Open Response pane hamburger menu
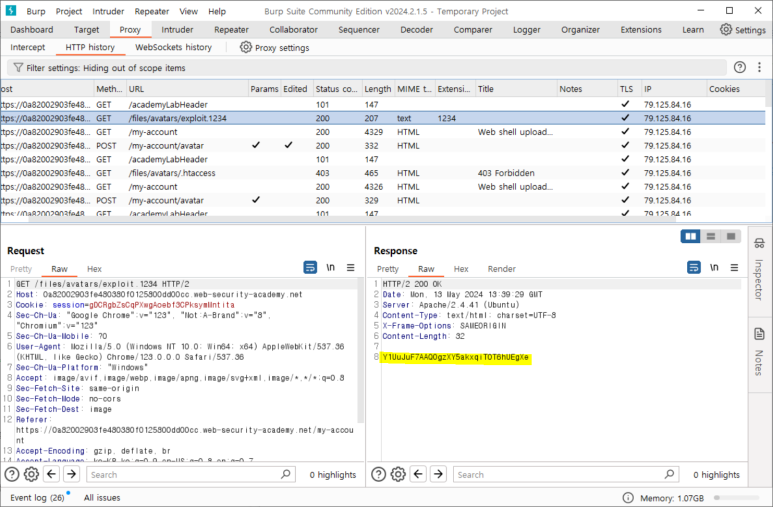 point(734,267)
